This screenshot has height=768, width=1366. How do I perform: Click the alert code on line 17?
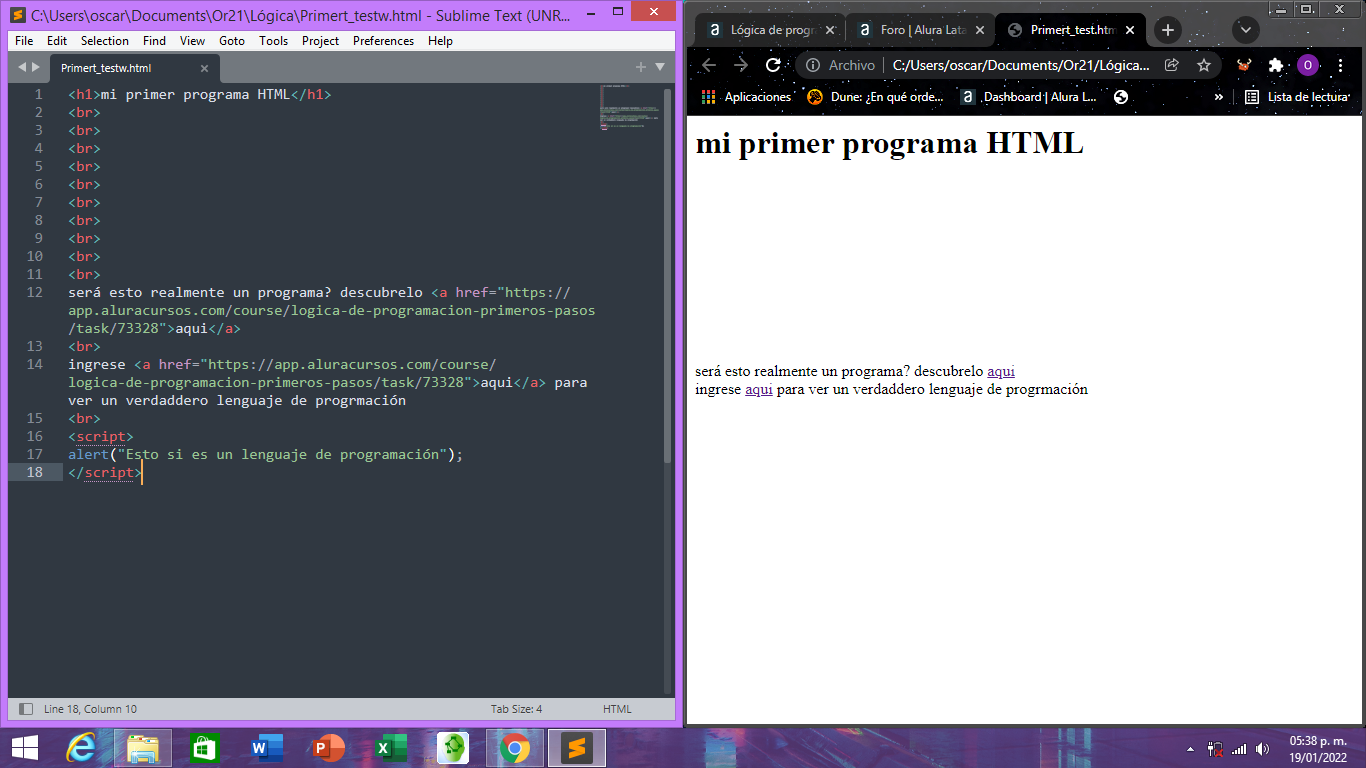tap(266, 454)
